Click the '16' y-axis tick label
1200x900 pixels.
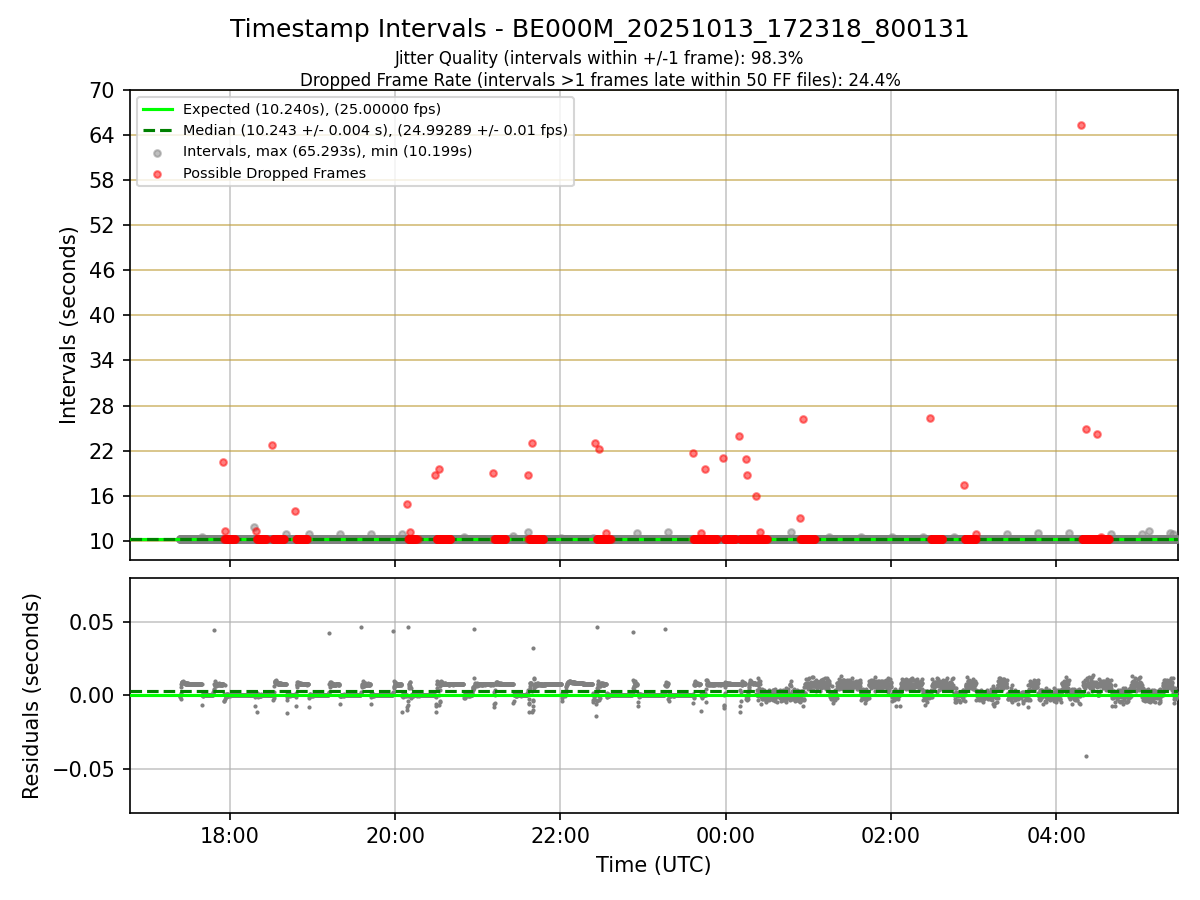pyautogui.click(x=103, y=496)
